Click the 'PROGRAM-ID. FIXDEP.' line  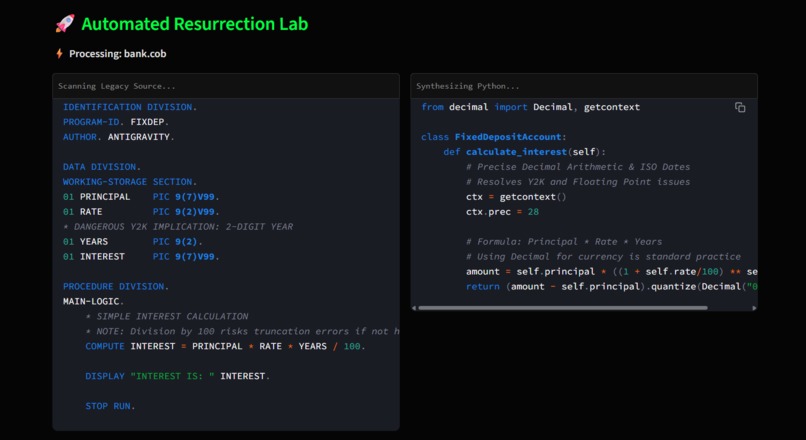point(116,122)
